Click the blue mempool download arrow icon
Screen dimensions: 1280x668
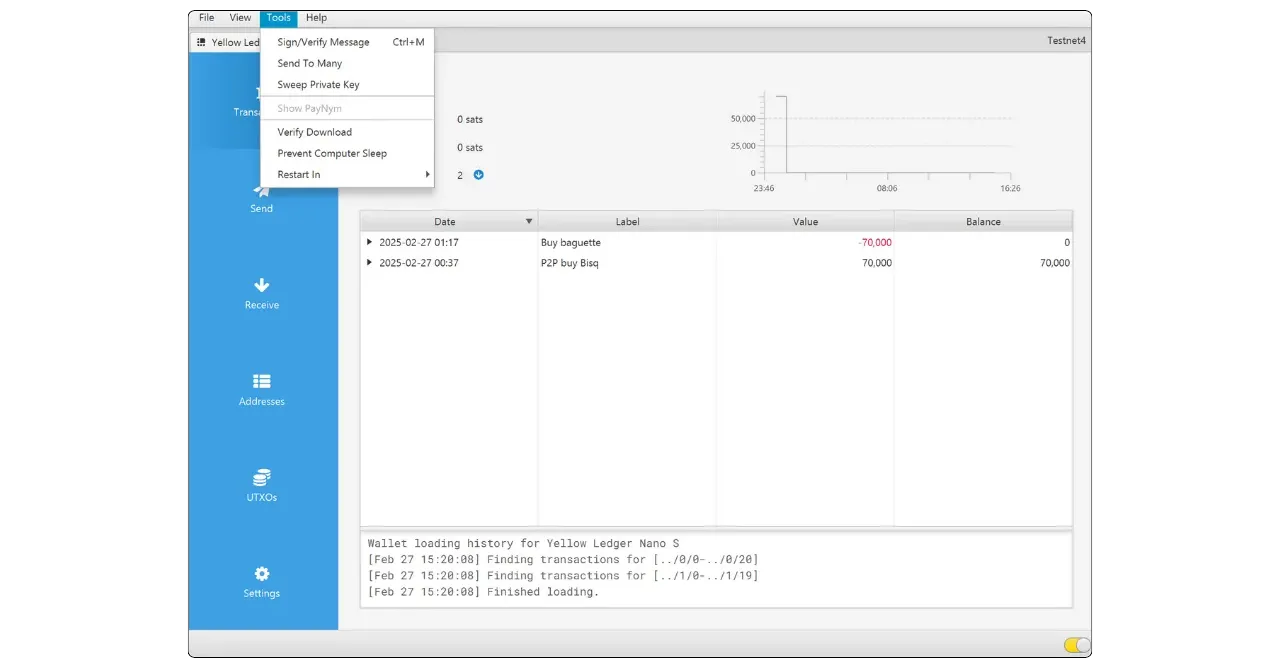[478, 175]
